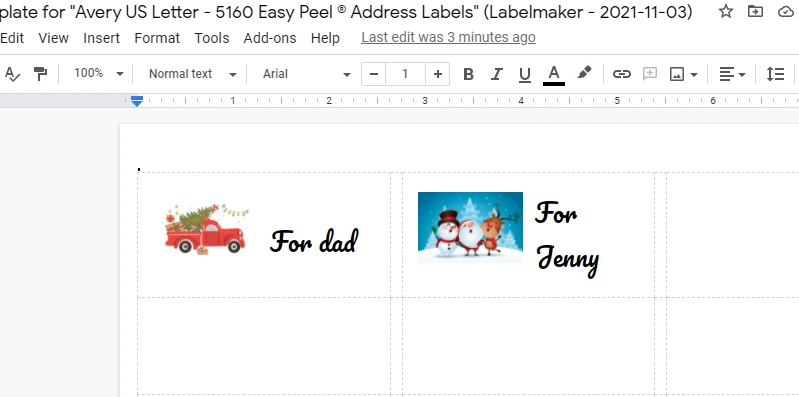This screenshot has width=799, height=397.
Task: Open the Arial font dropdown
Action: coord(306,74)
